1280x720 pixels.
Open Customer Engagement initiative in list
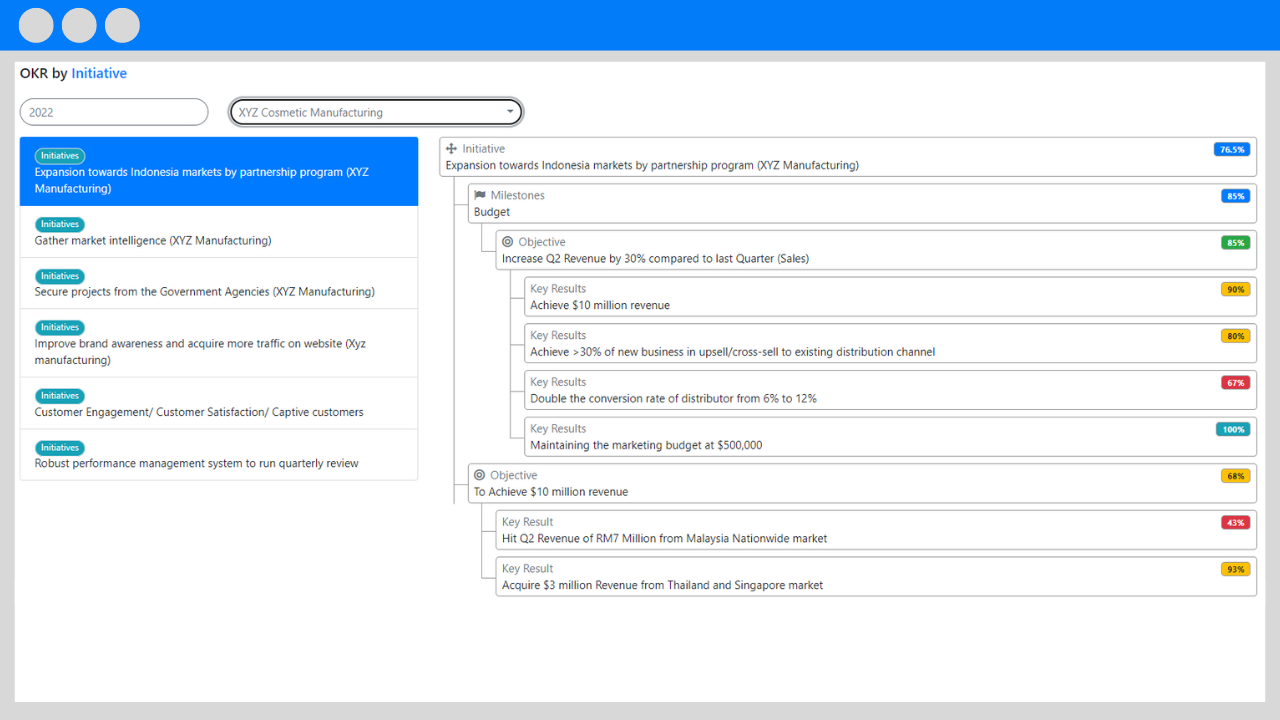pos(199,412)
